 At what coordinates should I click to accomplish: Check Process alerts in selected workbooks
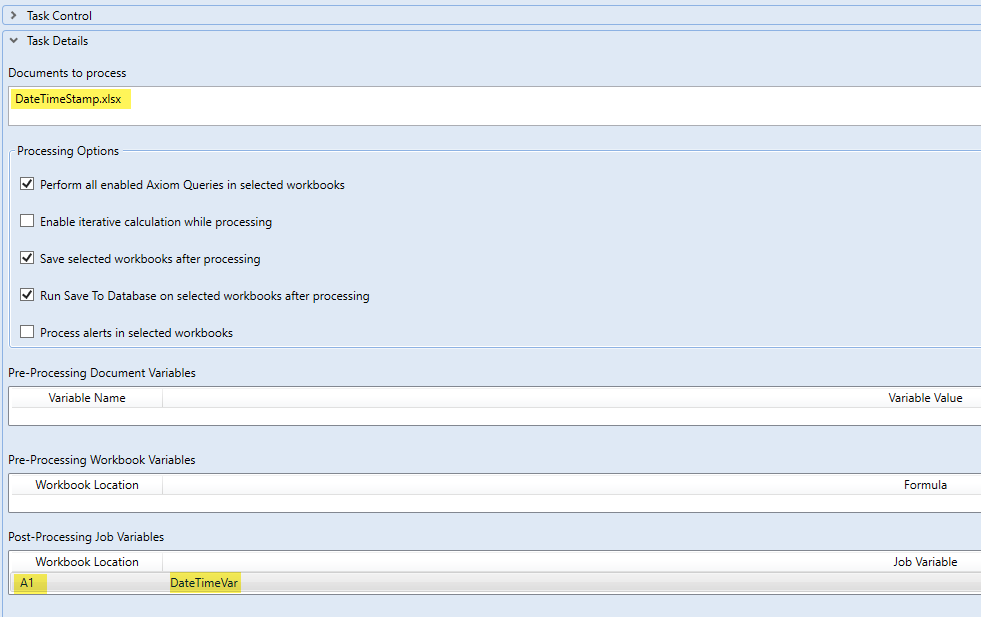pyautogui.click(x=27, y=333)
